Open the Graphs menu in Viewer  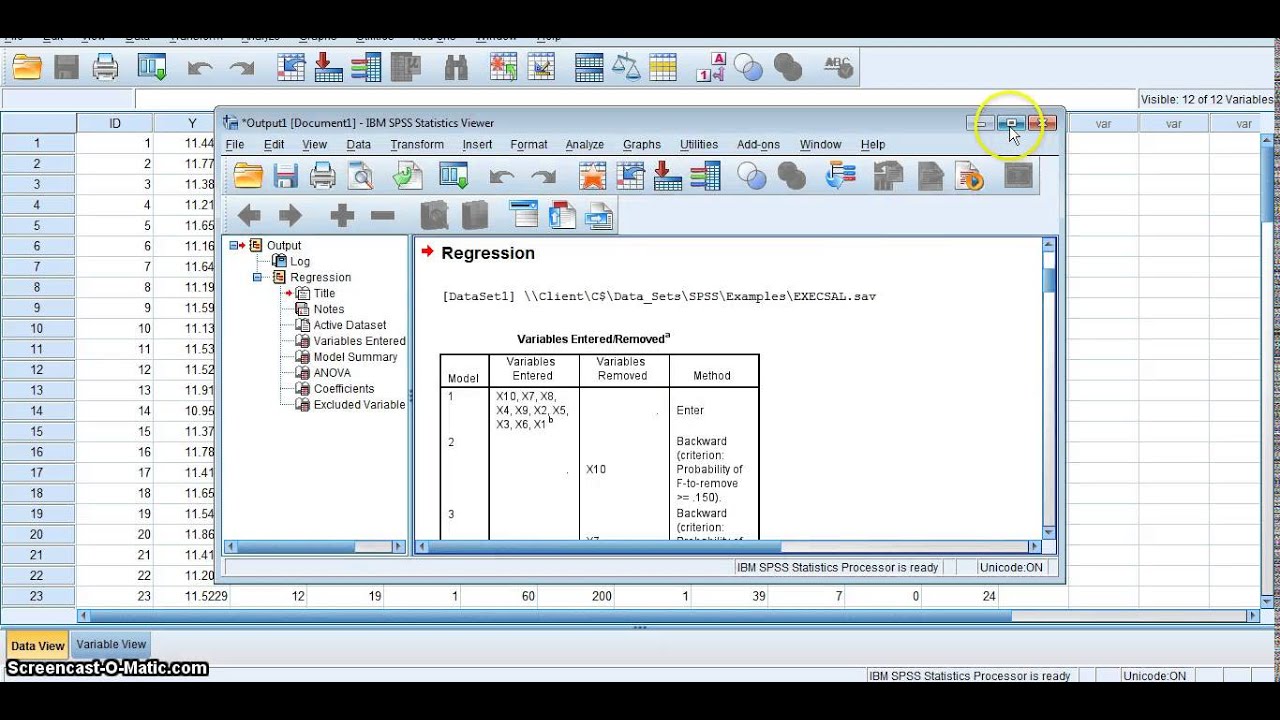tap(642, 144)
